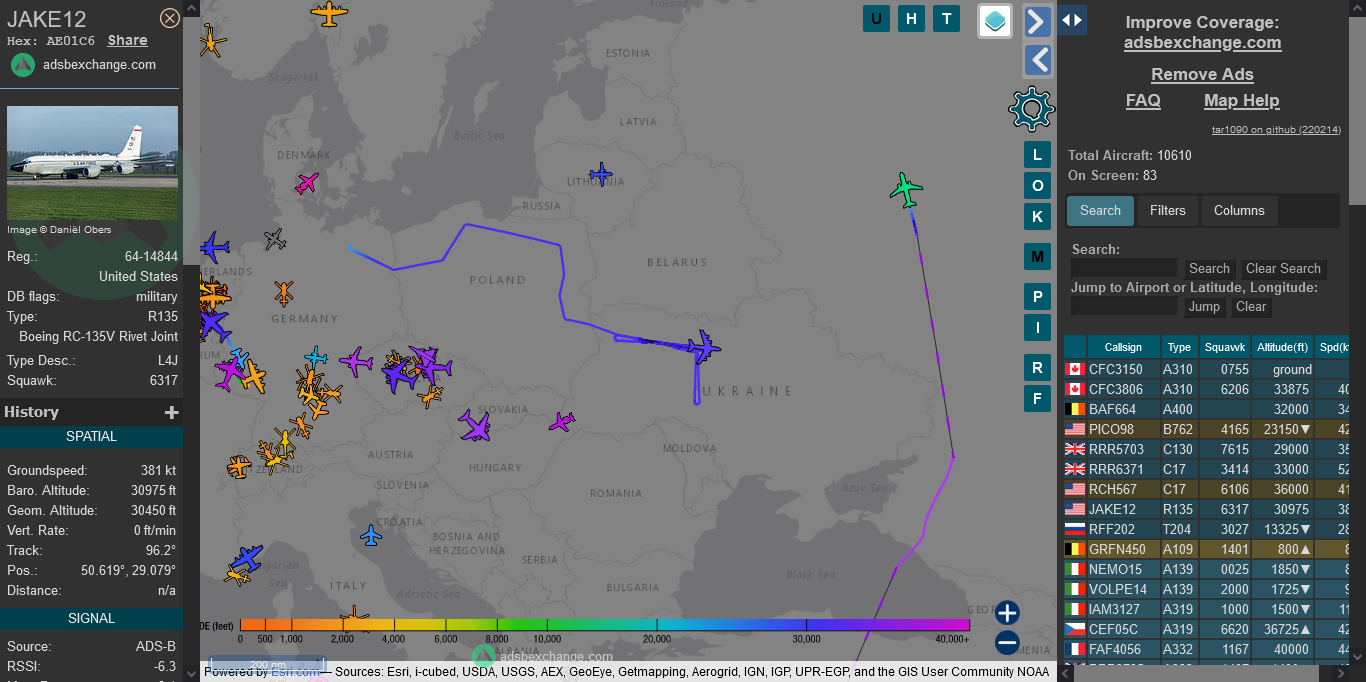Switch to the Columns tab
This screenshot has width=1366, height=682.
tap(1239, 211)
